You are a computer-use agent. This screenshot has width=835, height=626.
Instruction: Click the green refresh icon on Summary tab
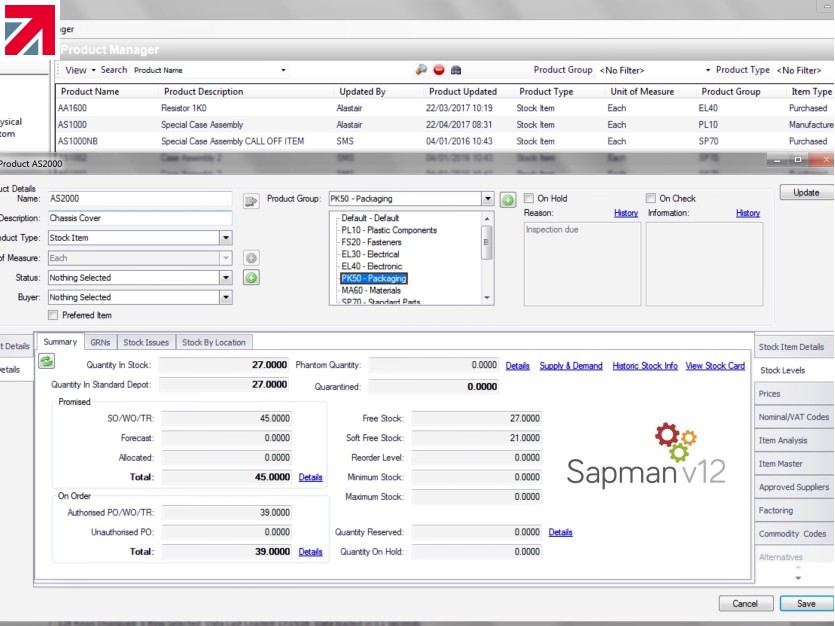point(46,362)
